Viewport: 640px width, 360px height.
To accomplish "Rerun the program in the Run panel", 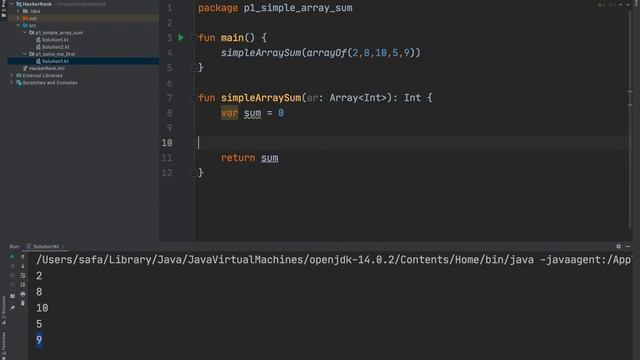I will (x=13, y=257).
